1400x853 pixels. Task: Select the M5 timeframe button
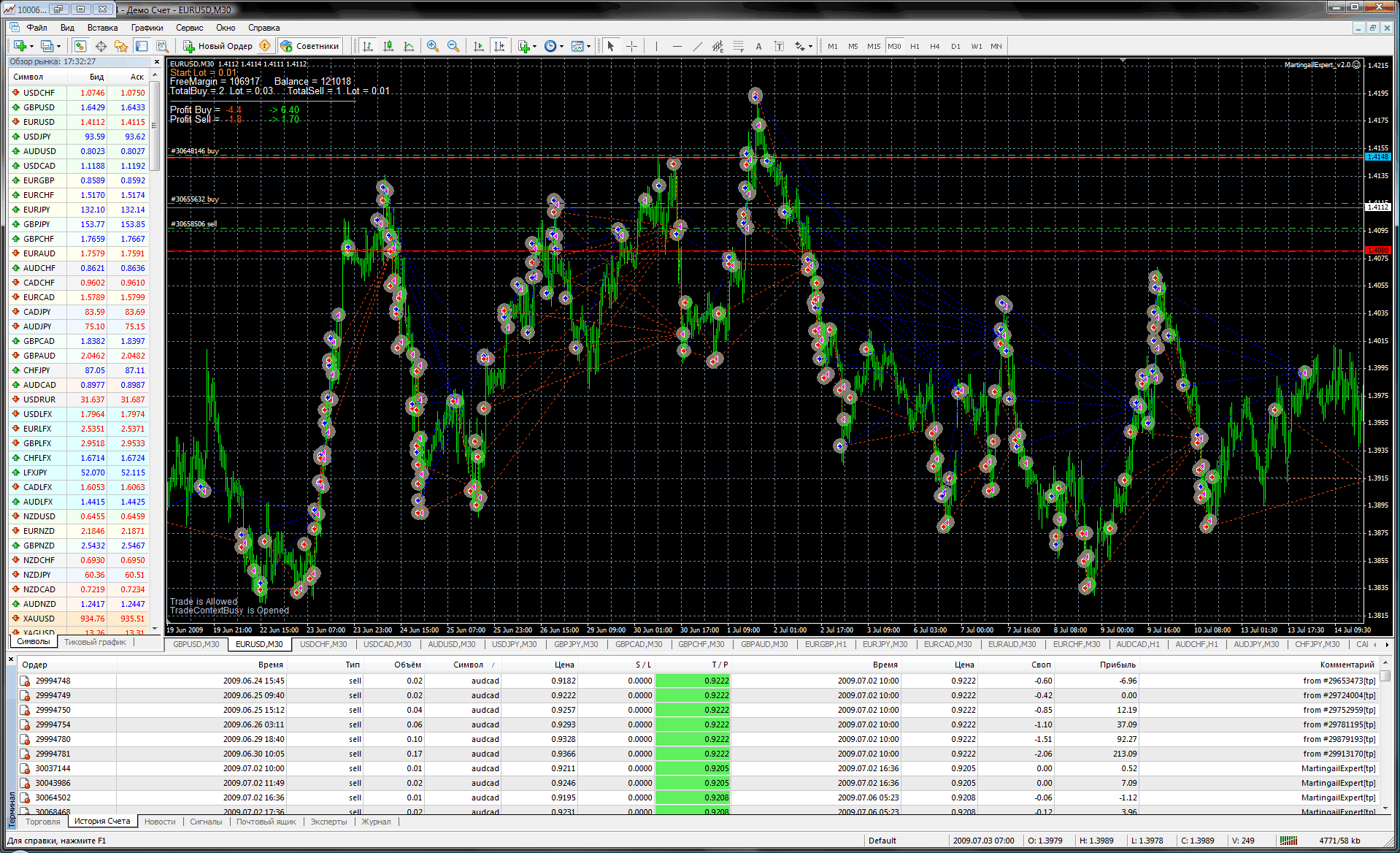(853, 46)
